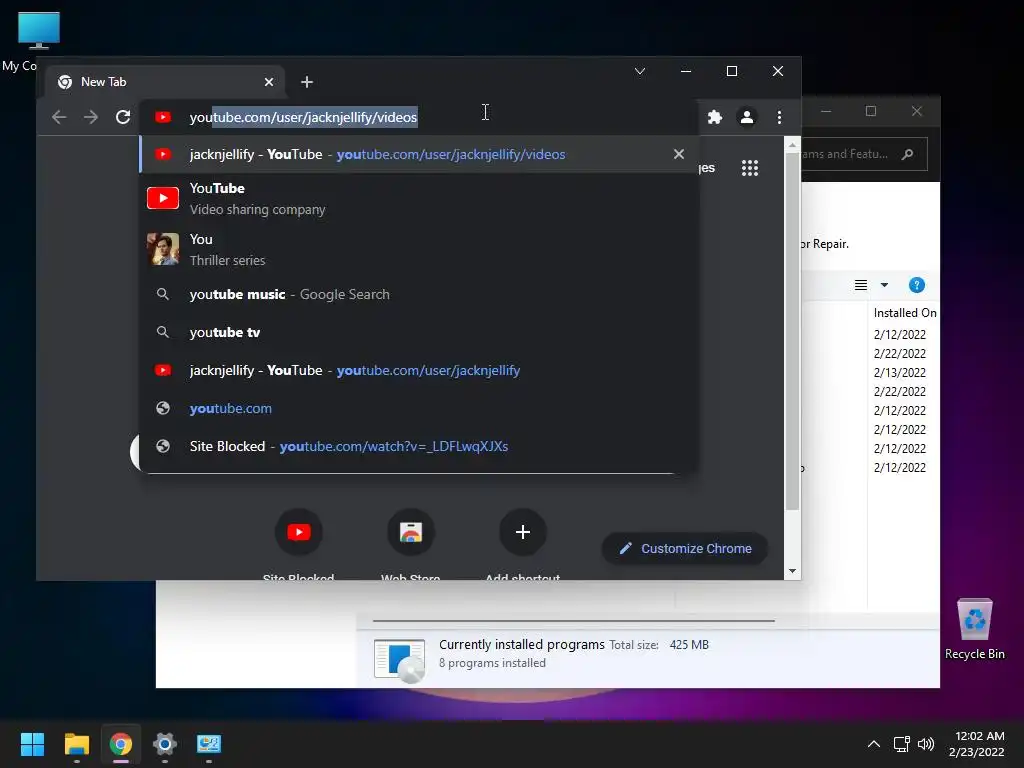This screenshot has height=768, width=1024.
Task: Select the 2/13/2022 install date row
Action: coord(900,372)
